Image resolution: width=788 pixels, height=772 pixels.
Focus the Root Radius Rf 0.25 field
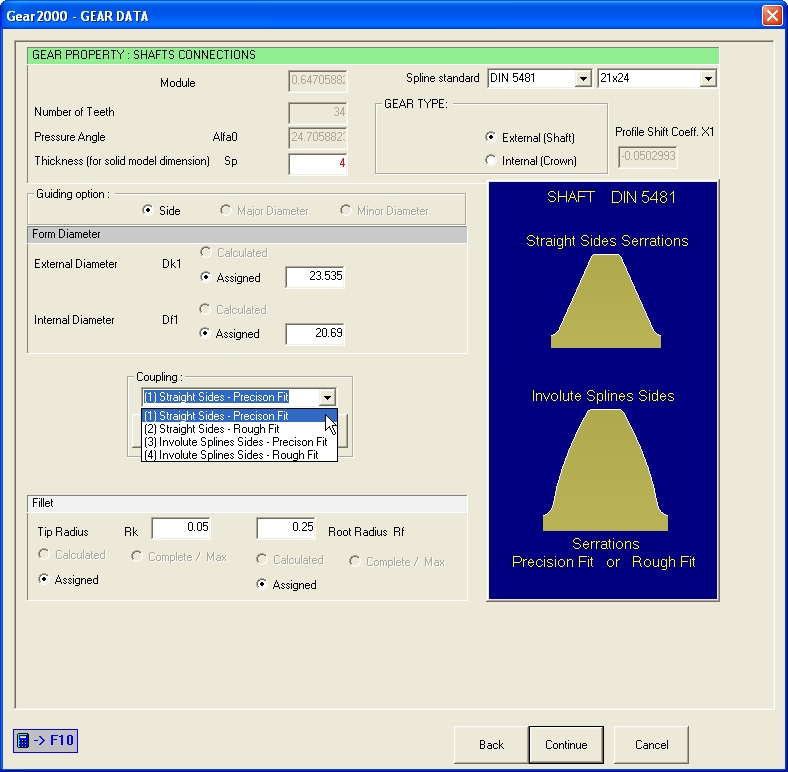click(x=286, y=527)
